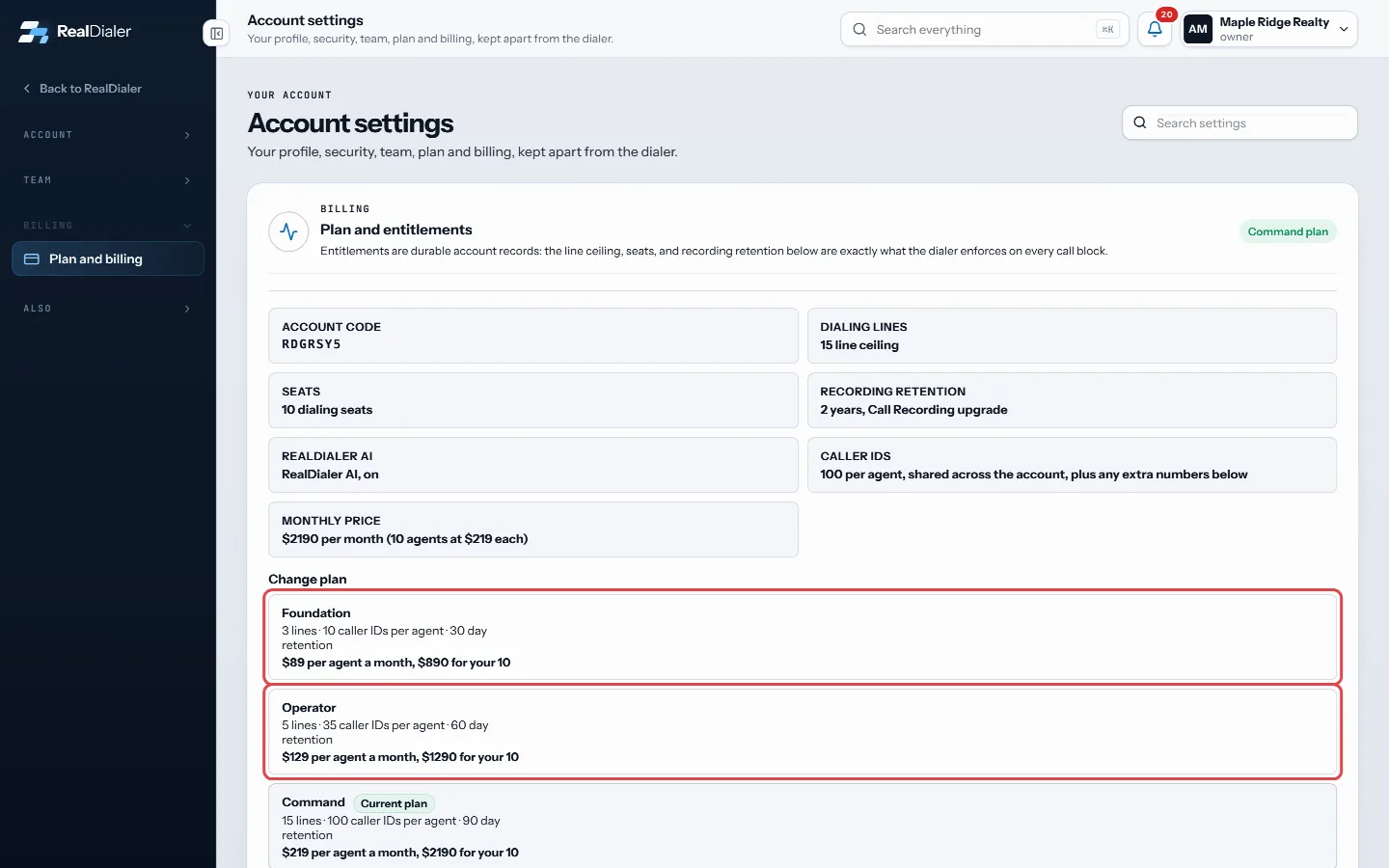Click the Account settings top bar title
The width and height of the screenshot is (1389, 868).
coord(306,20)
